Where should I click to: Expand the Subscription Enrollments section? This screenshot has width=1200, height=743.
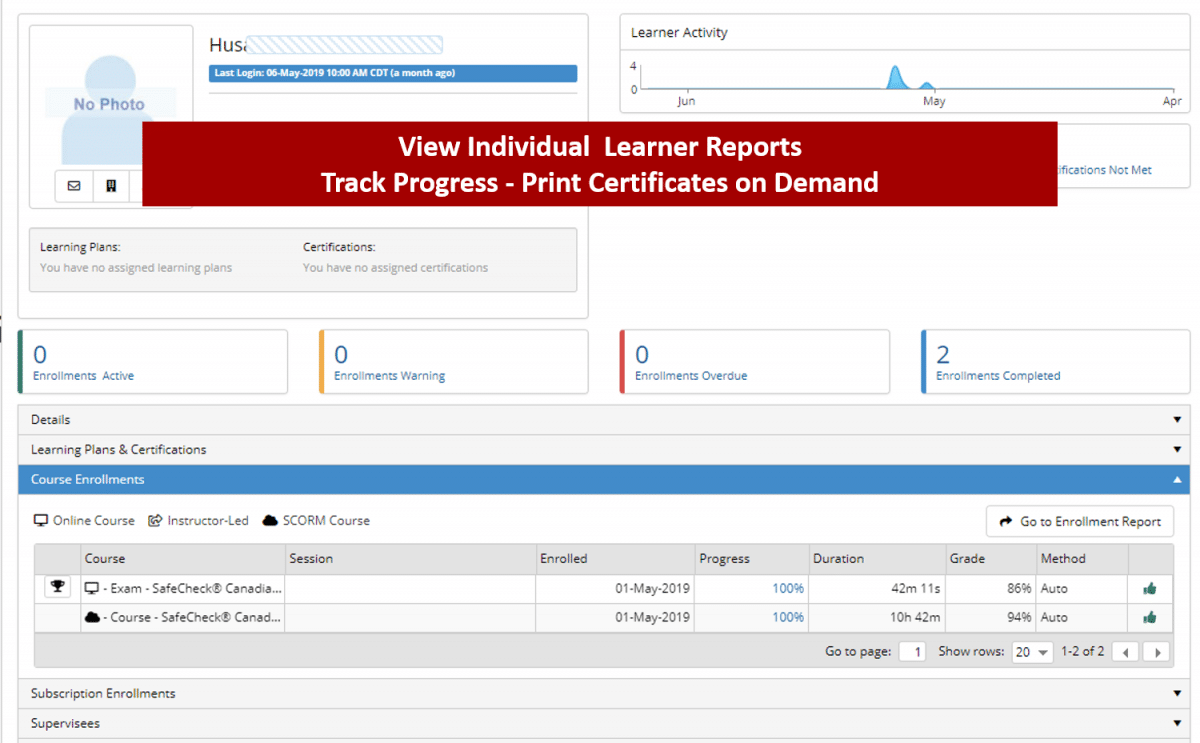click(x=600, y=693)
